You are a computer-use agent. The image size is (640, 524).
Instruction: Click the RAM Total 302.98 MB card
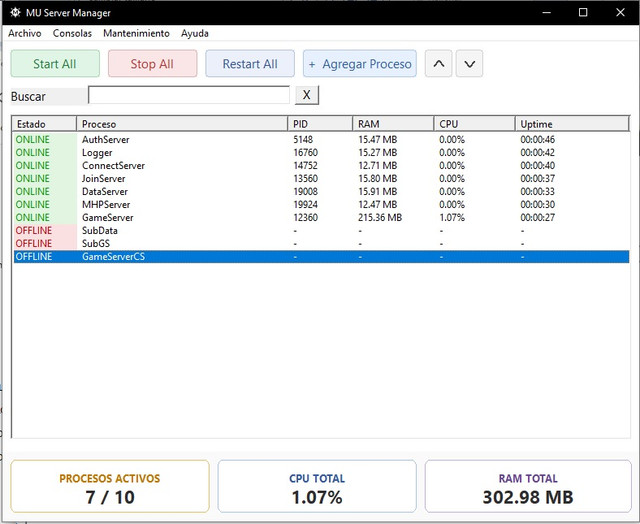coord(528,486)
